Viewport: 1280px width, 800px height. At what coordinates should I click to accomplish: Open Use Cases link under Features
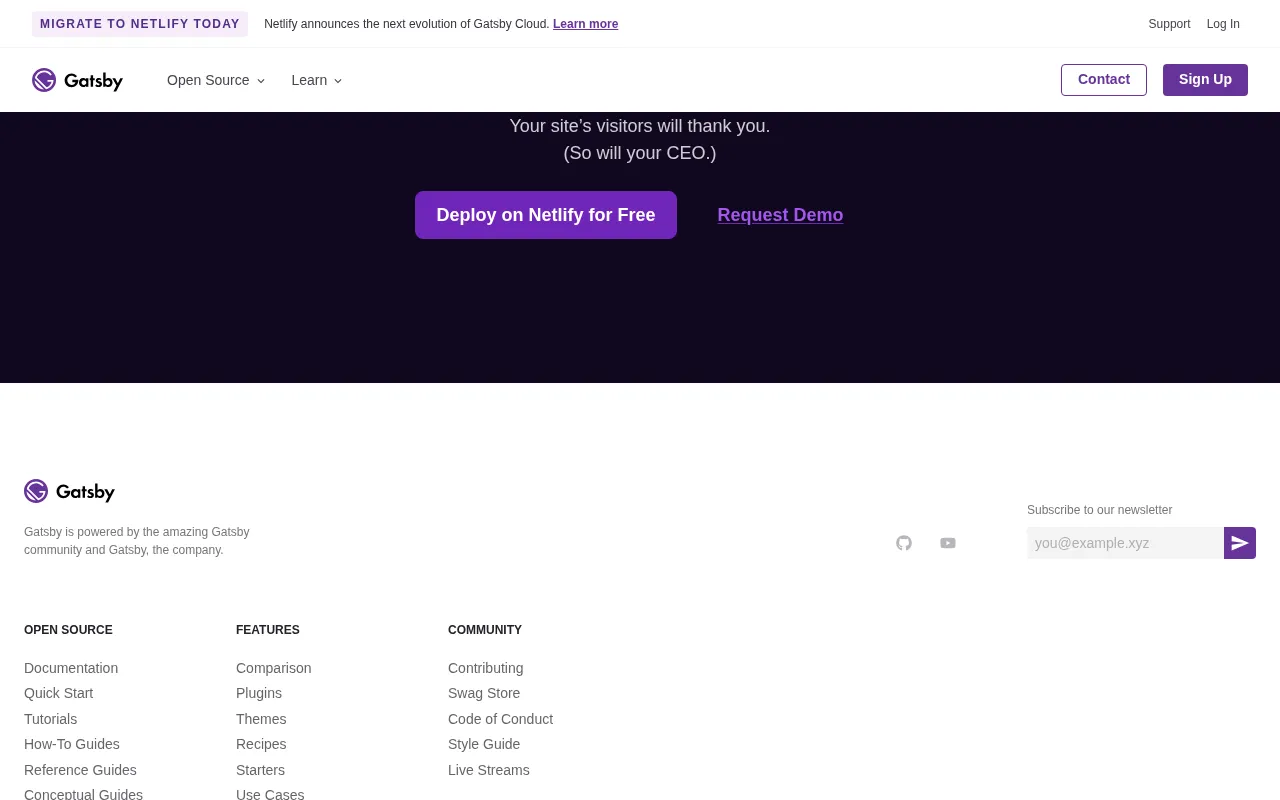click(x=270, y=794)
